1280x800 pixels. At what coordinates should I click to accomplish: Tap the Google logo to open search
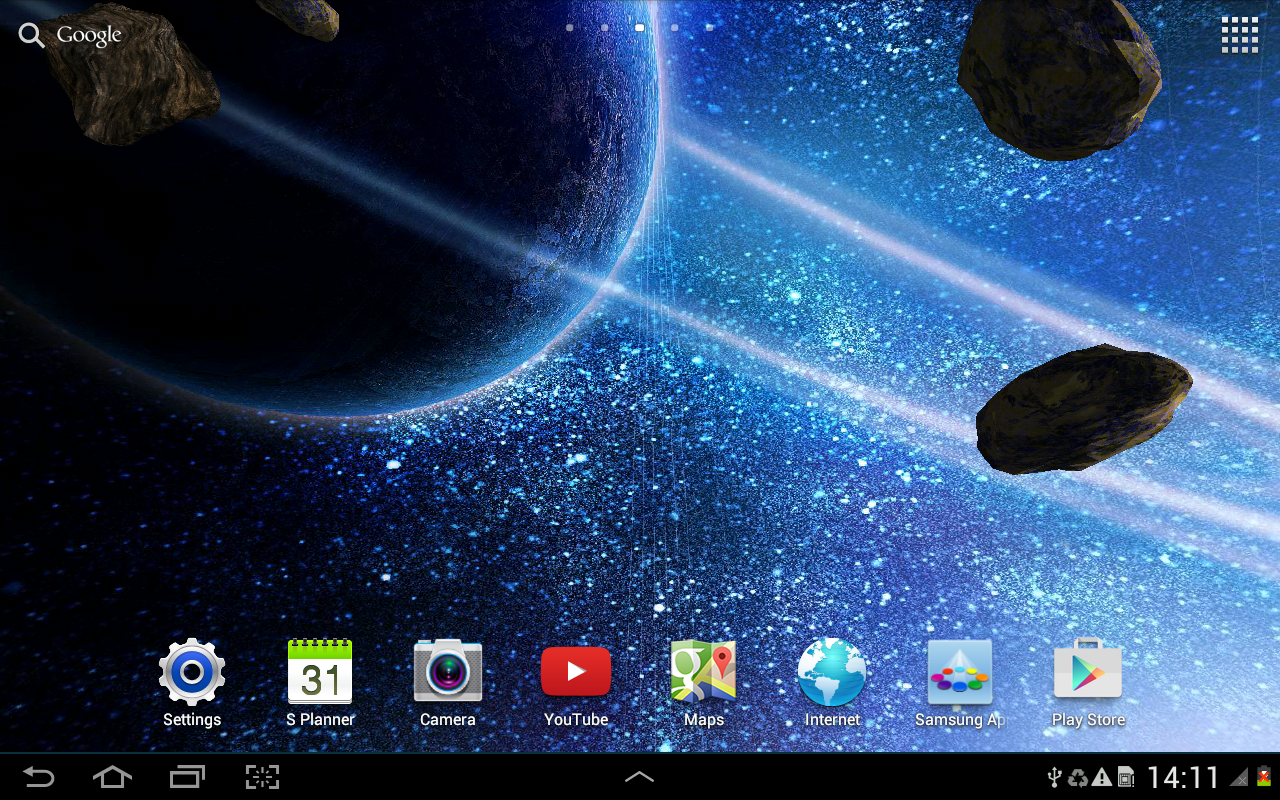pyautogui.click(x=88, y=34)
